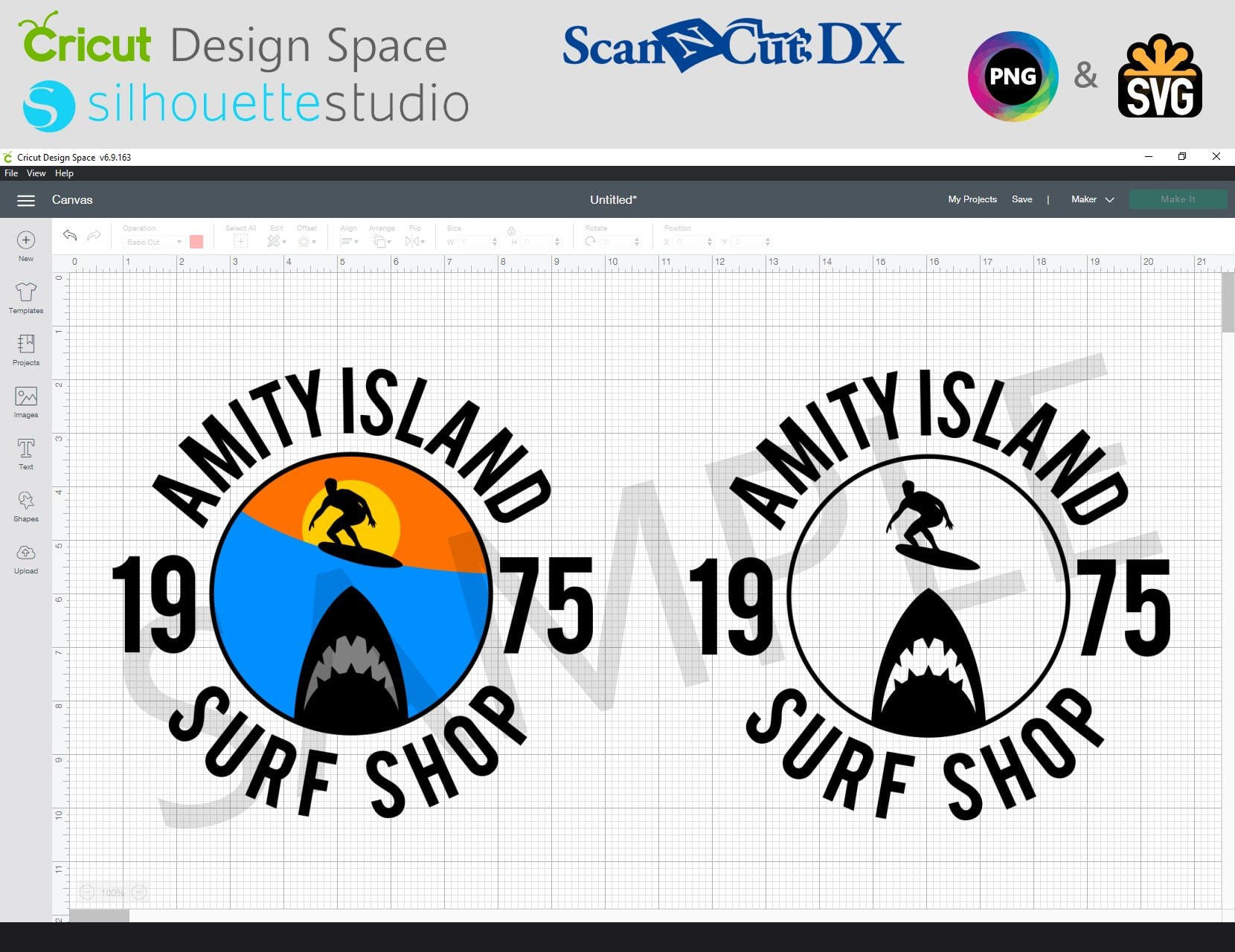
Task: Open the View menu
Action: click(36, 173)
